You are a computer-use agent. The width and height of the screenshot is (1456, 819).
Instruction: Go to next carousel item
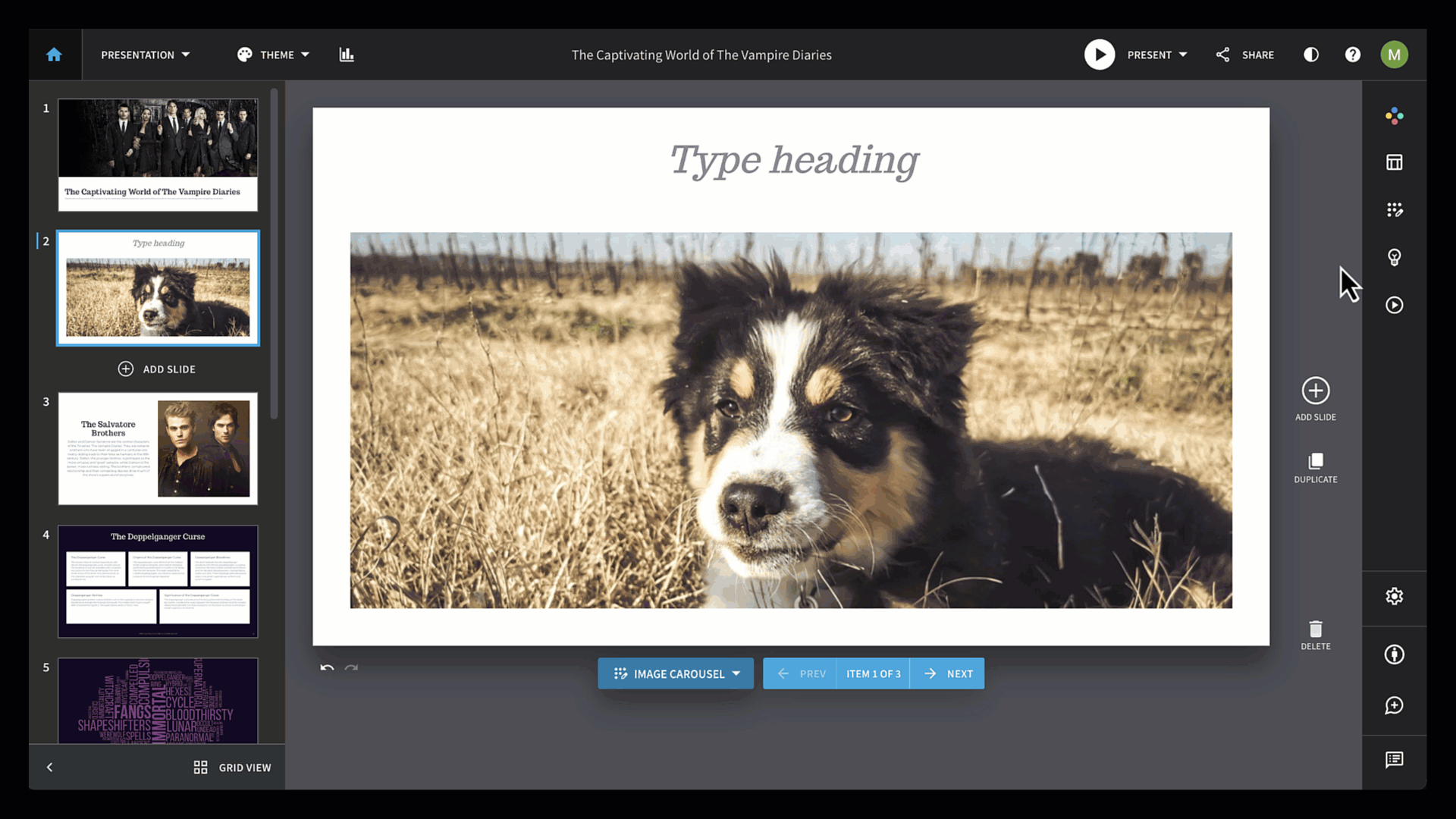(x=947, y=673)
